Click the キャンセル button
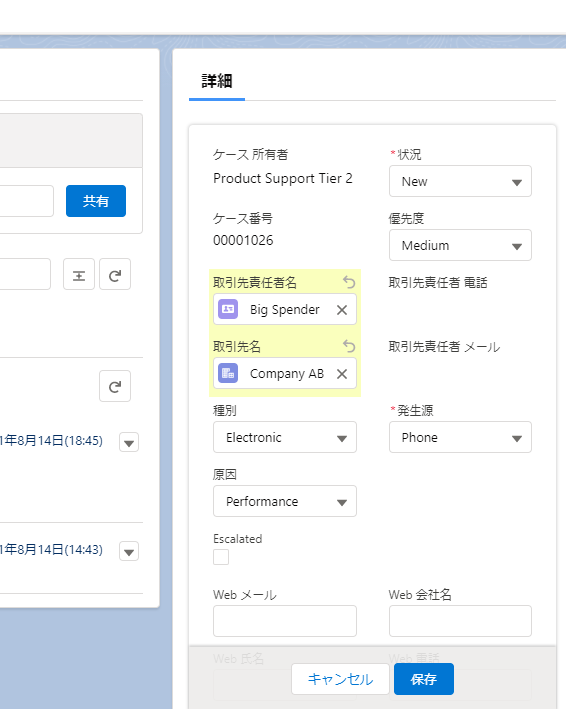Screen dimensions: 566x709 340,679
